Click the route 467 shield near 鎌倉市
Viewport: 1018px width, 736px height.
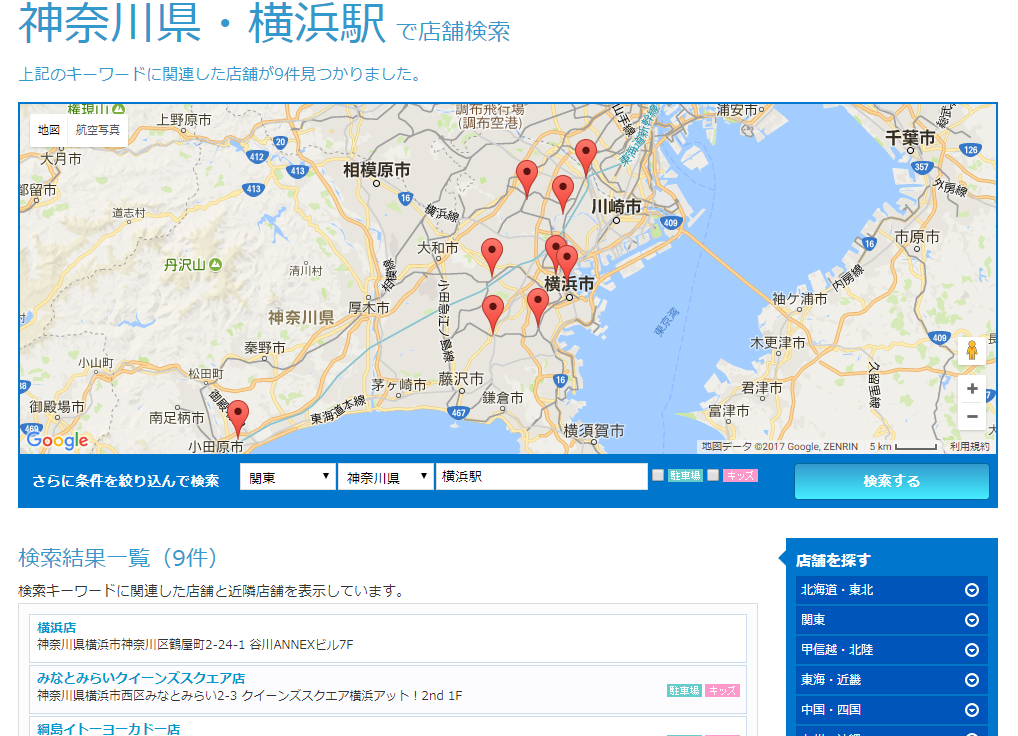point(458,412)
